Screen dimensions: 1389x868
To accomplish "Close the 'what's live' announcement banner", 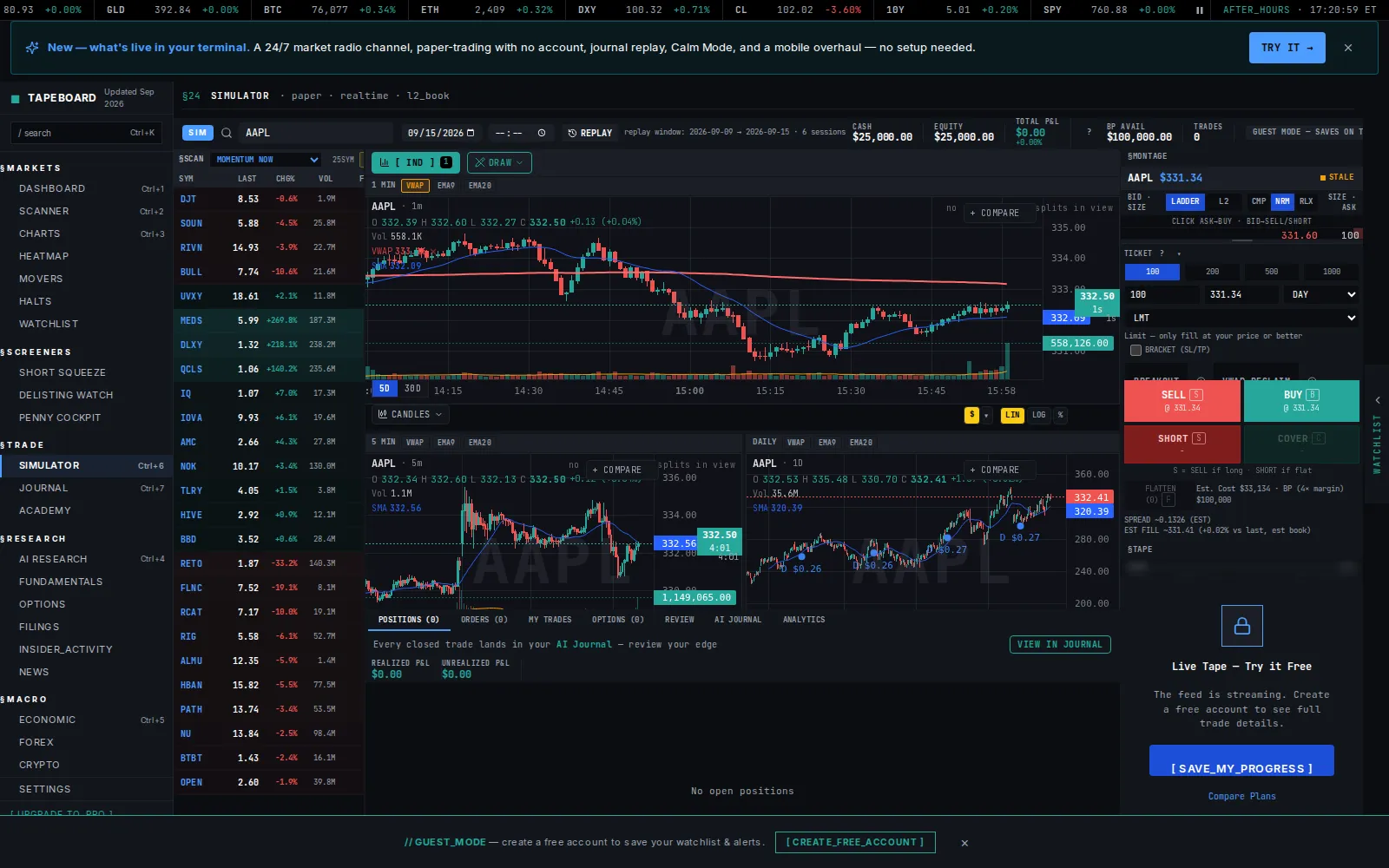I will (x=1348, y=48).
